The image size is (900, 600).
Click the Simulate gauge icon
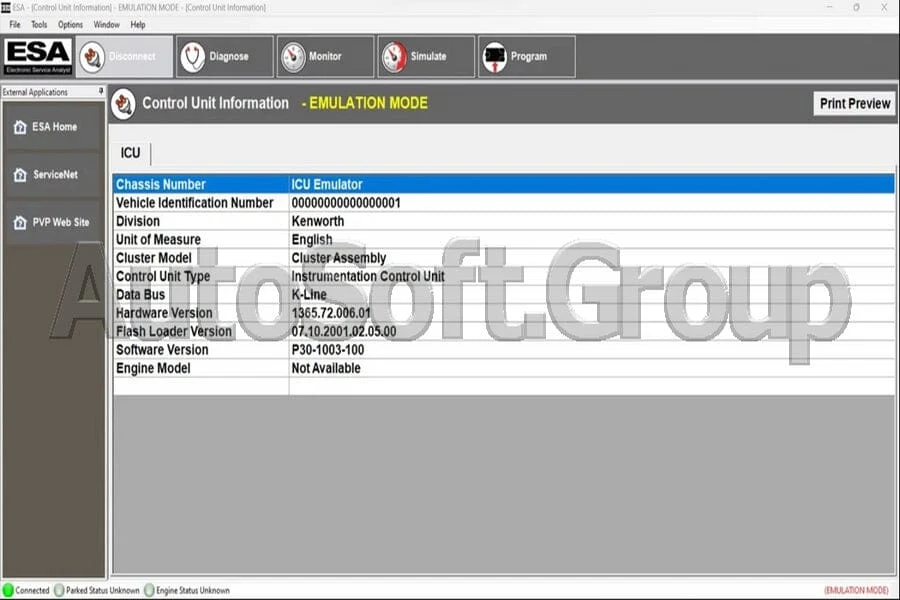coord(394,57)
